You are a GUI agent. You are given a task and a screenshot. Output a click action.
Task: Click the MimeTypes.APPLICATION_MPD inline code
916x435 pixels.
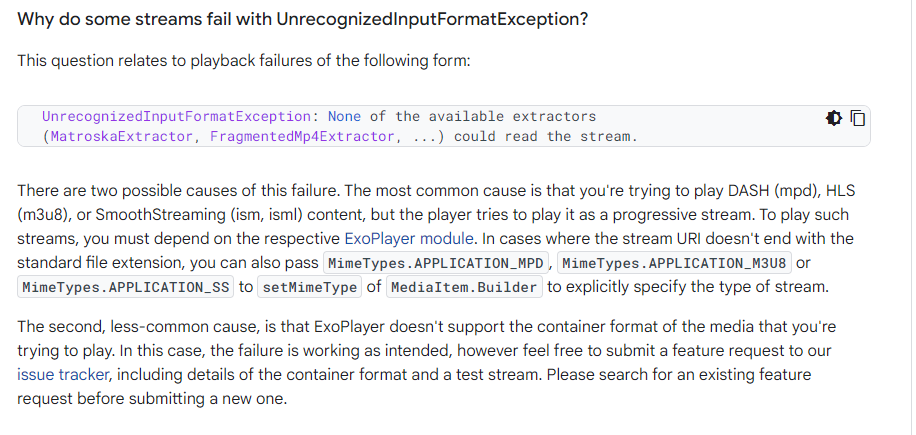[x=437, y=264]
